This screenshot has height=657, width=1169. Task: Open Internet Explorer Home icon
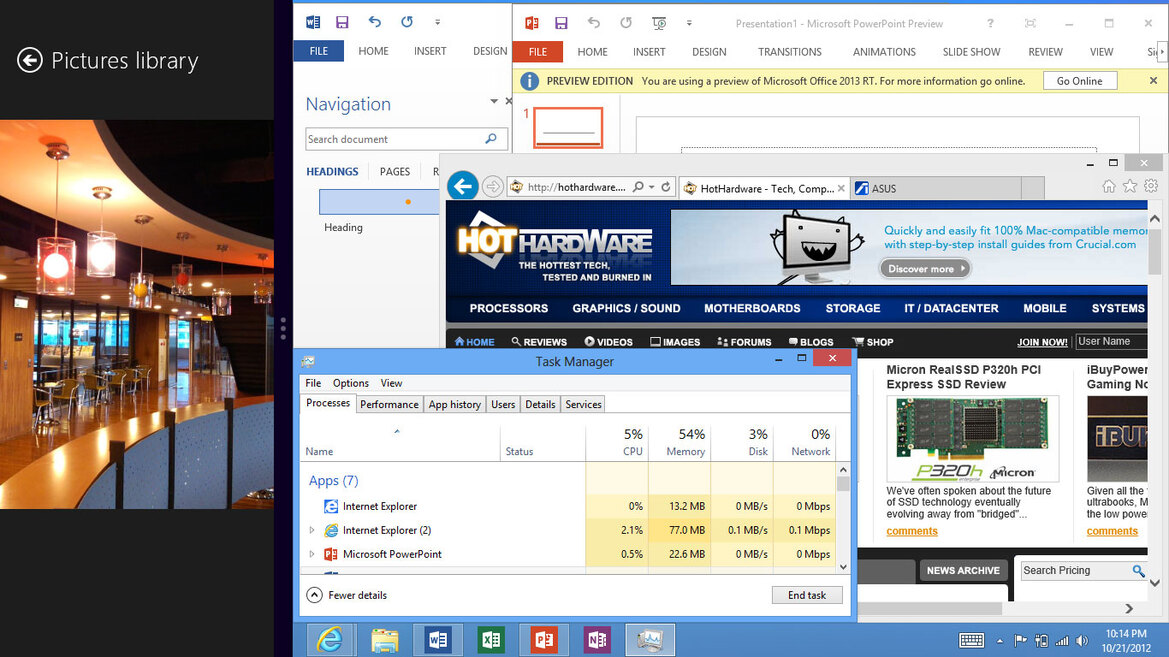point(1109,186)
